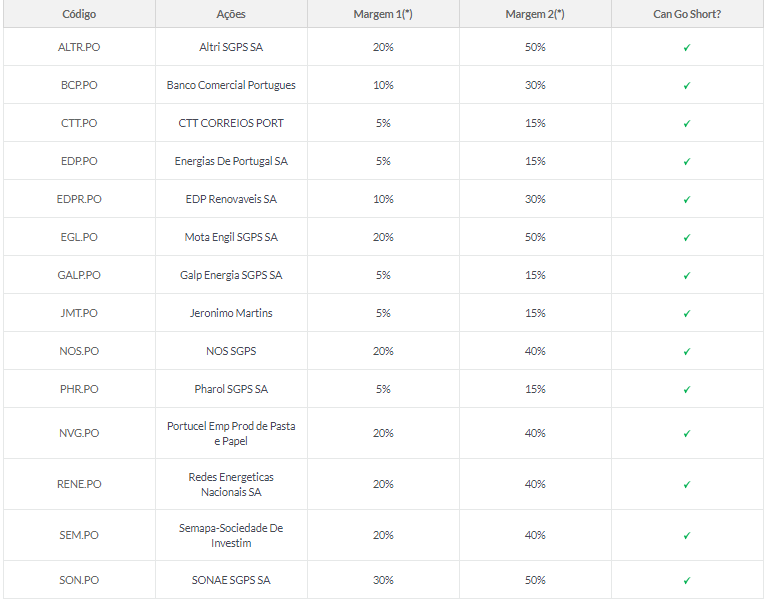The image size is (769, 601).
Task: Click the Portucel Emp Prod de Pasta name
Action: click(231, 426)
